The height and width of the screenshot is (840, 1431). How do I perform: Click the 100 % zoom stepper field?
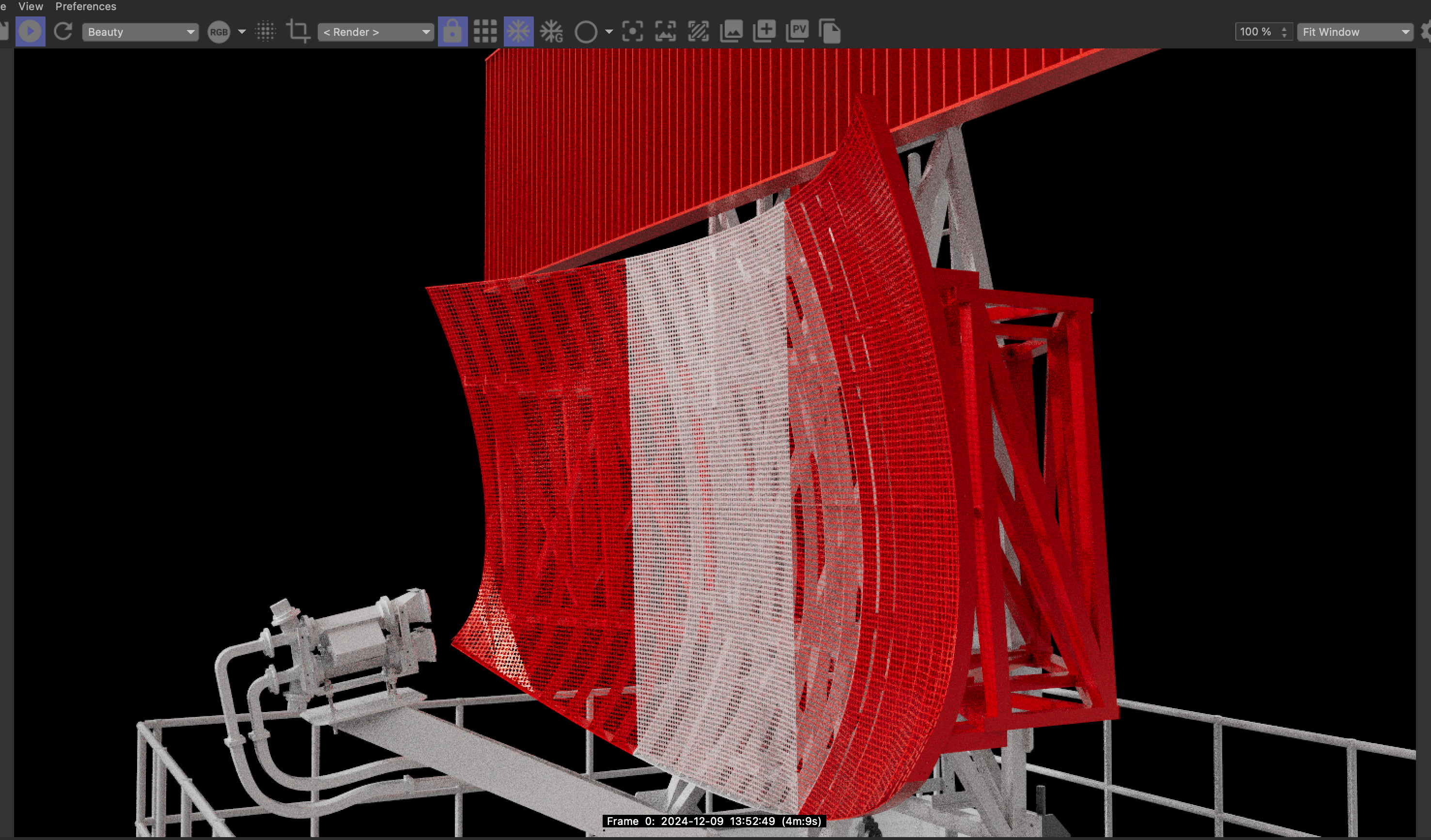click(x=1257, y=32)
